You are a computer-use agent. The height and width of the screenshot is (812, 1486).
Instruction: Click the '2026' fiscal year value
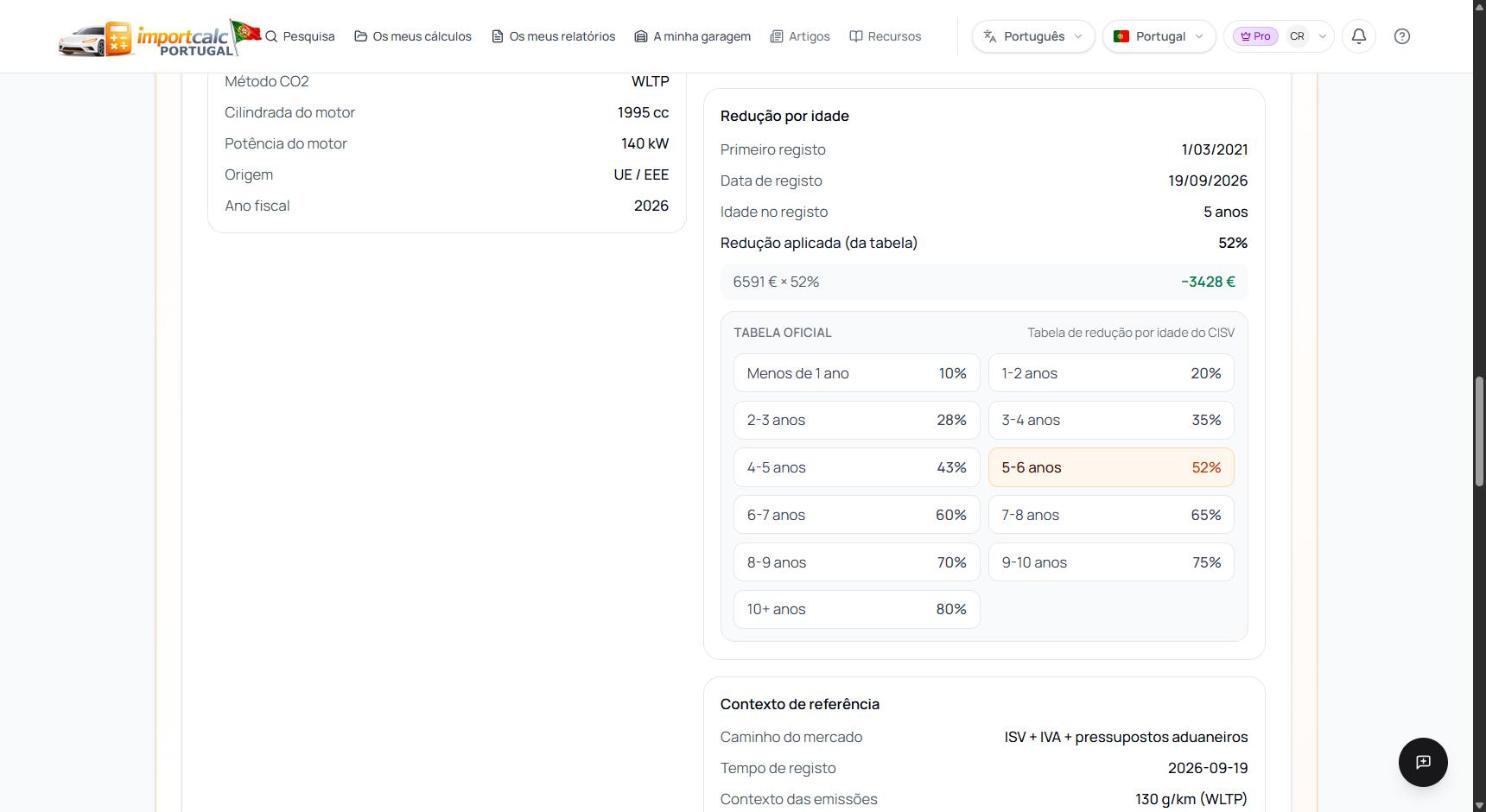click(x=651, y=206)
